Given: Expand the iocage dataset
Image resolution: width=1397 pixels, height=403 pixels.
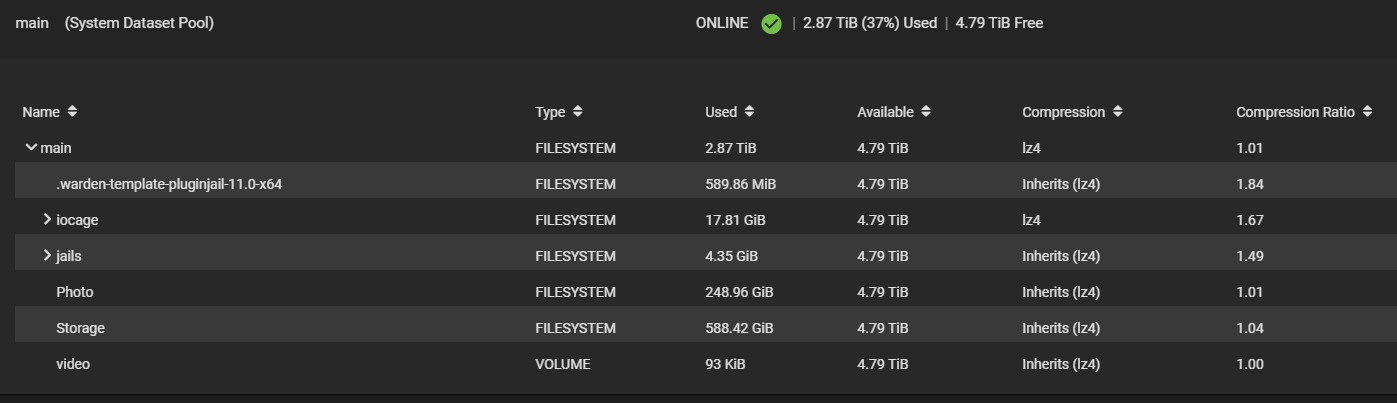Looking at the screenshot, I should pyautogui.click(x=47, y=220).
